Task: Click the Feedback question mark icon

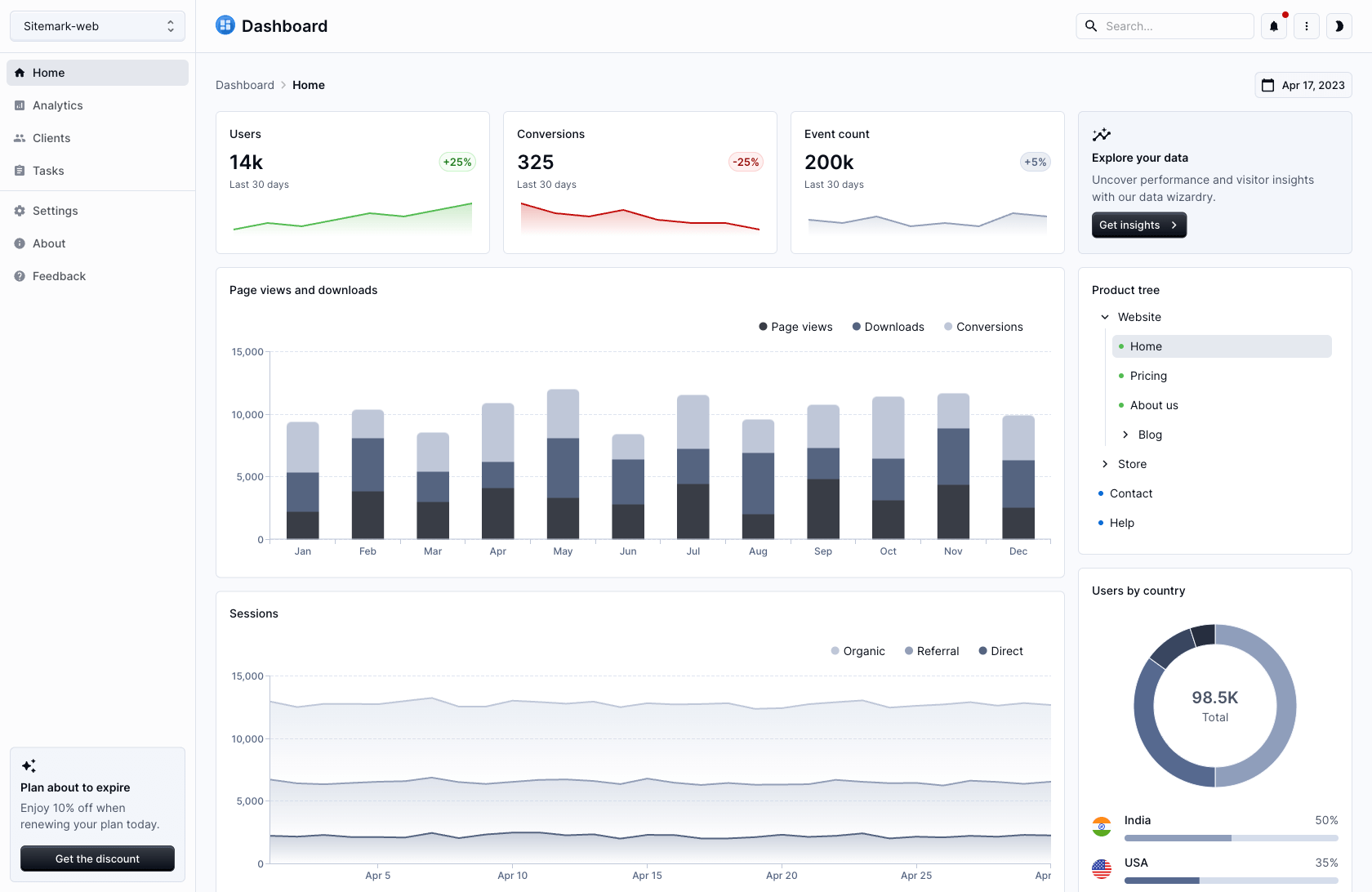Action: pos(20,276)
